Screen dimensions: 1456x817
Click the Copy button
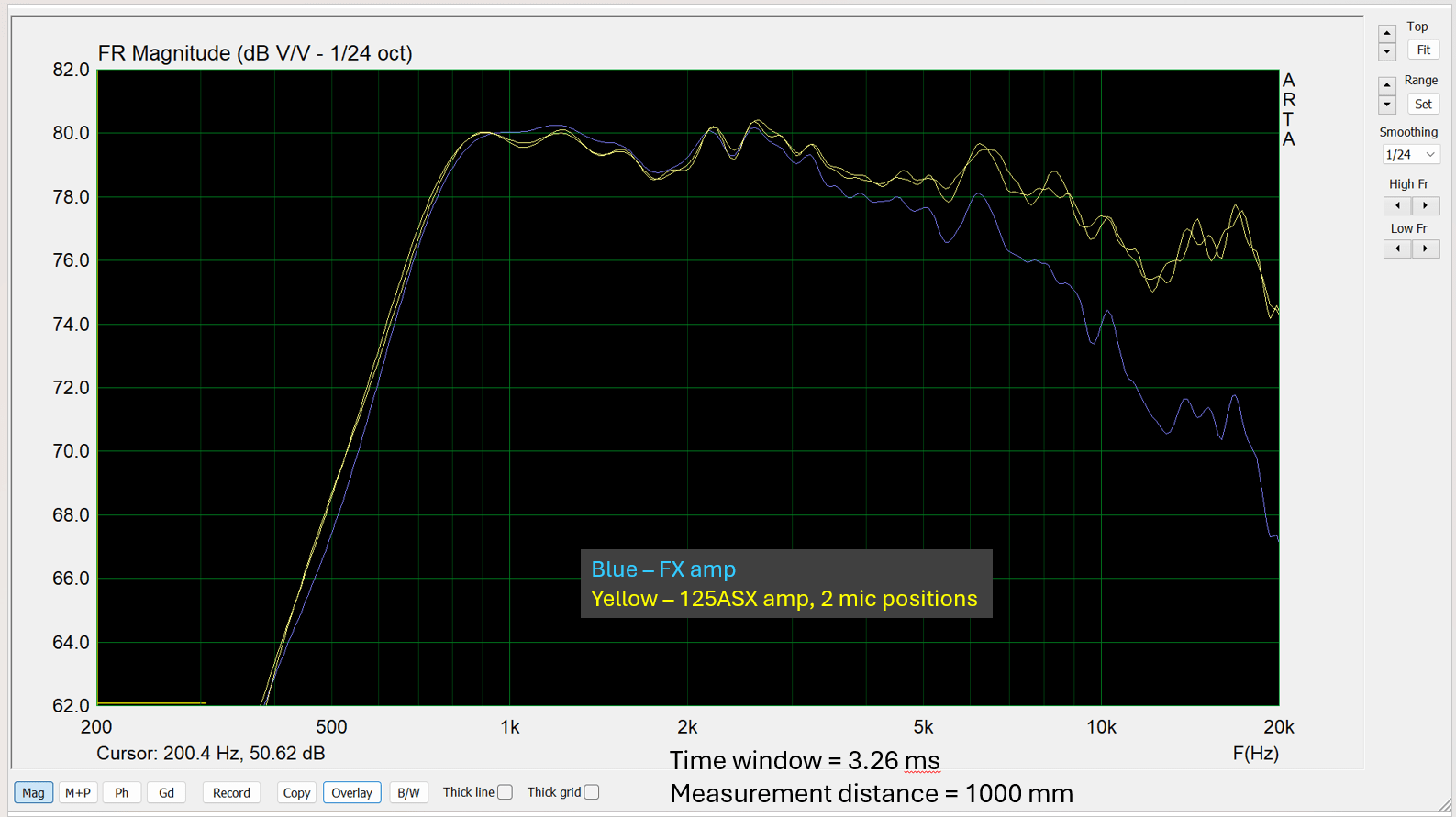(296, 793)
